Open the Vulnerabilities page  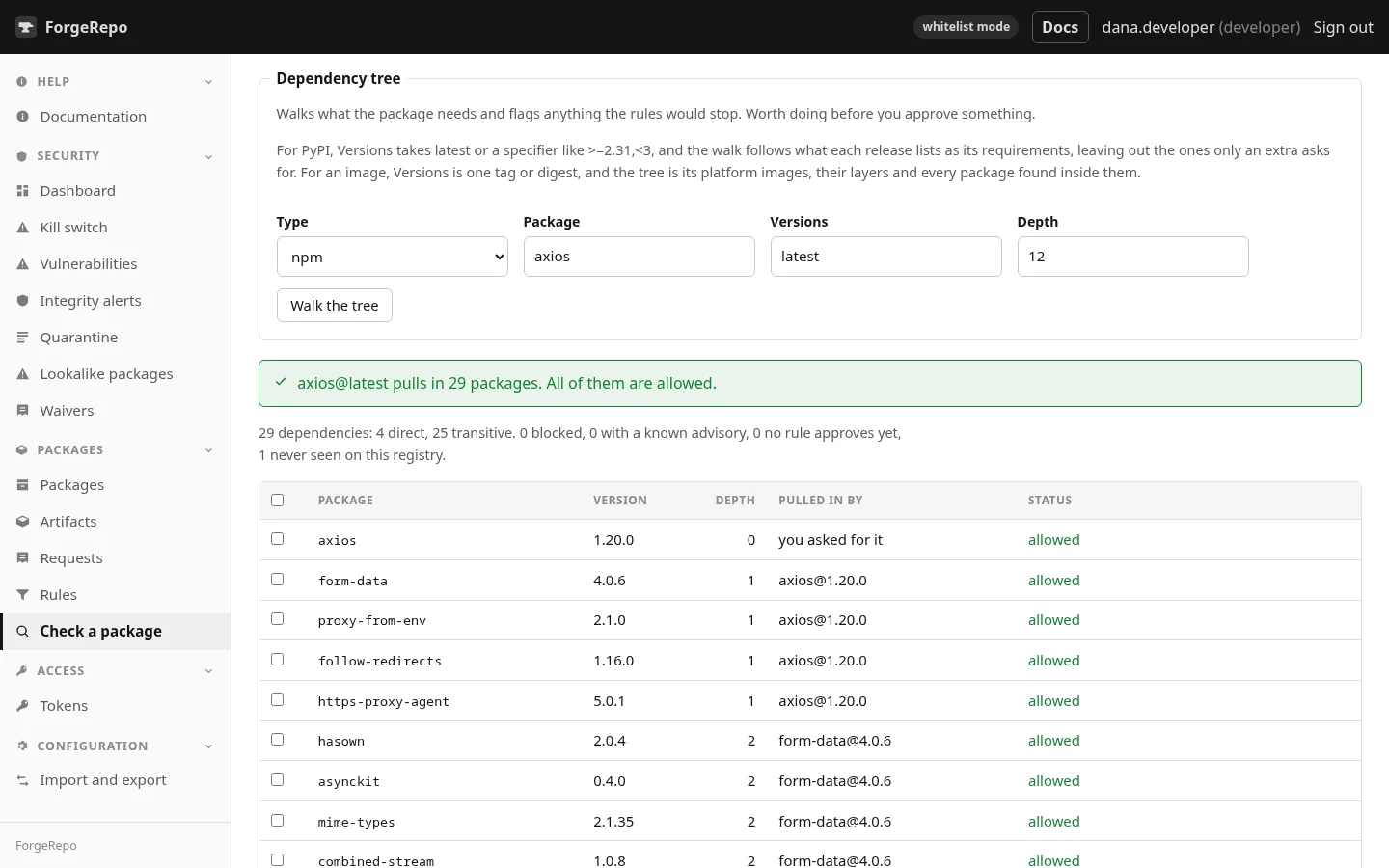(x=116, y=264)
